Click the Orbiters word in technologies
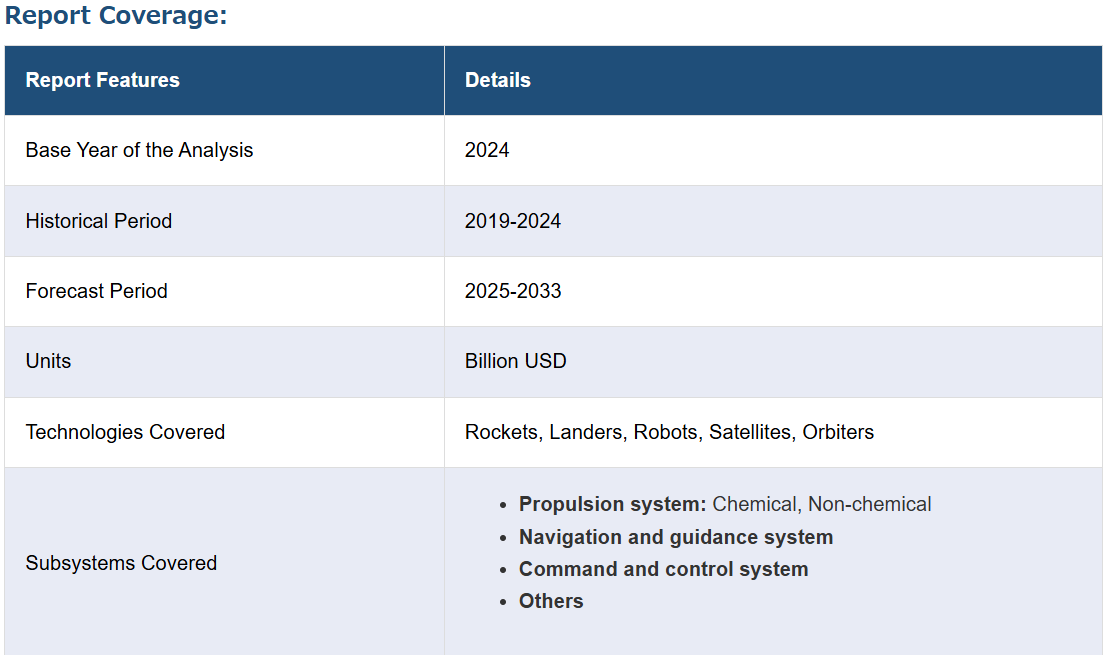The height and width of the screenshot is (655, 1105). pyautogui.click(x=838, y=432)
